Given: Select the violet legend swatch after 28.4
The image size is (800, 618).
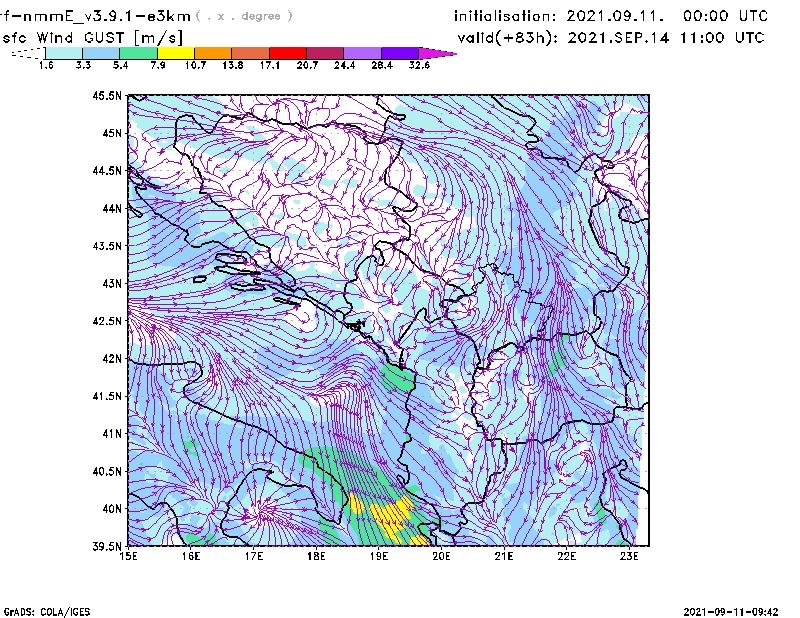Looking at the screenshot, I should (400, 53).
